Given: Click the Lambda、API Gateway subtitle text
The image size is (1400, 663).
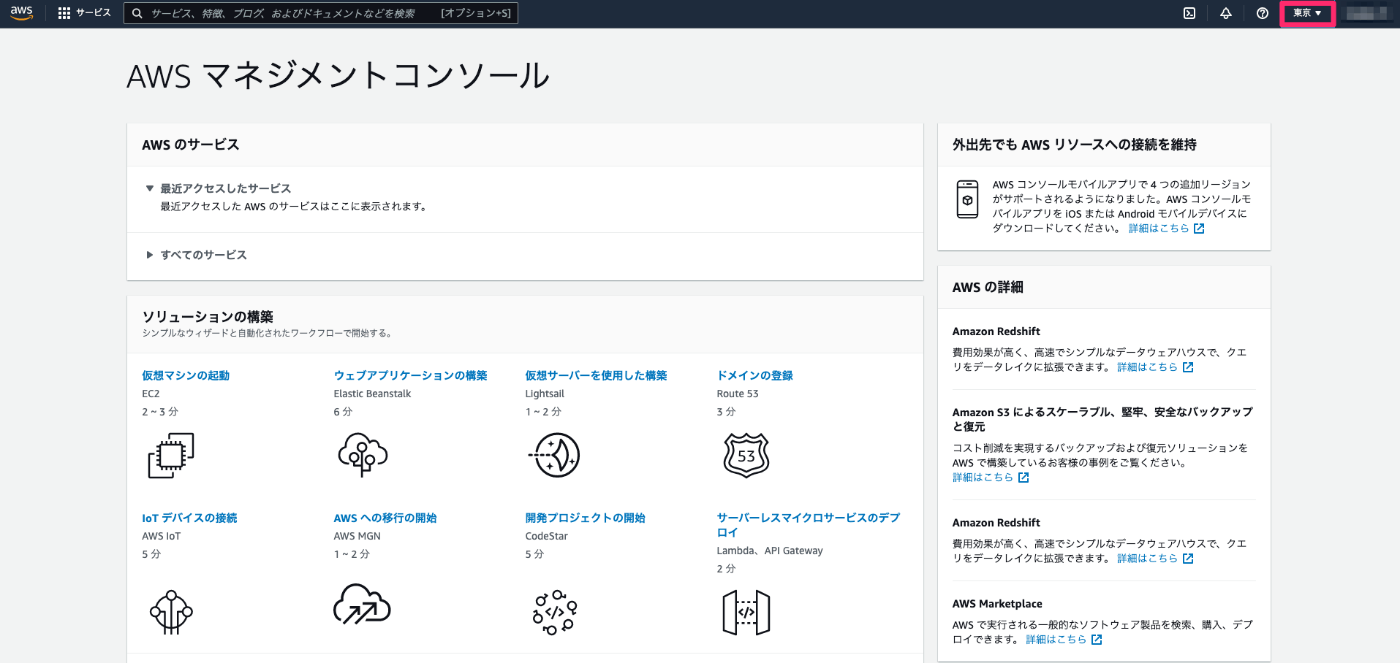Looking at the screenshot, I should [x=770, y=551].
